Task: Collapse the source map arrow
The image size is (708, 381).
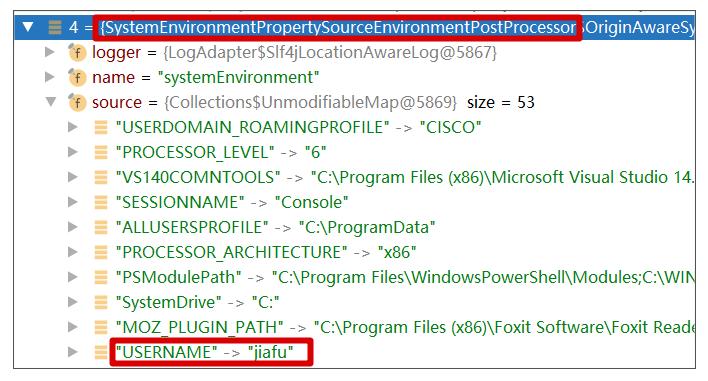Action: click(51, 102)
